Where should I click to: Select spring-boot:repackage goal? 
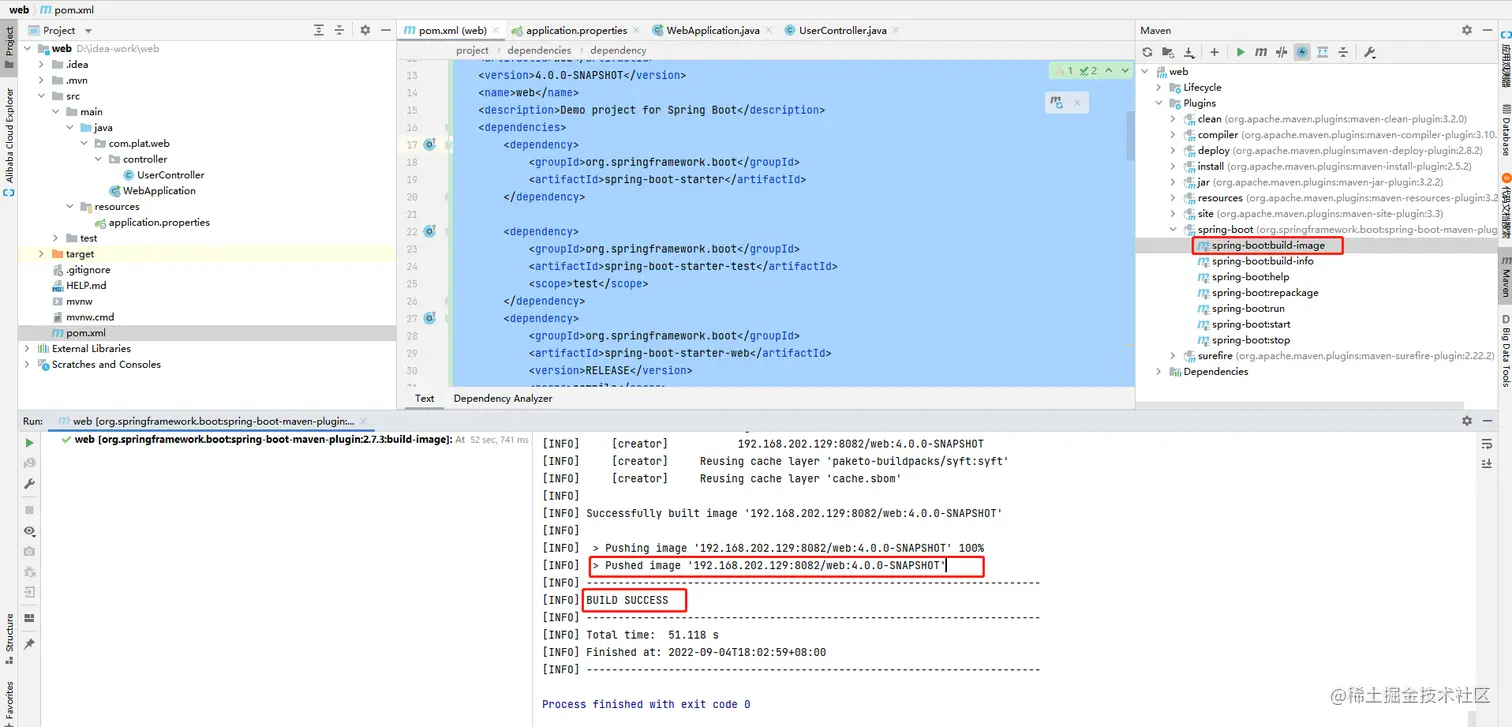1265,293
